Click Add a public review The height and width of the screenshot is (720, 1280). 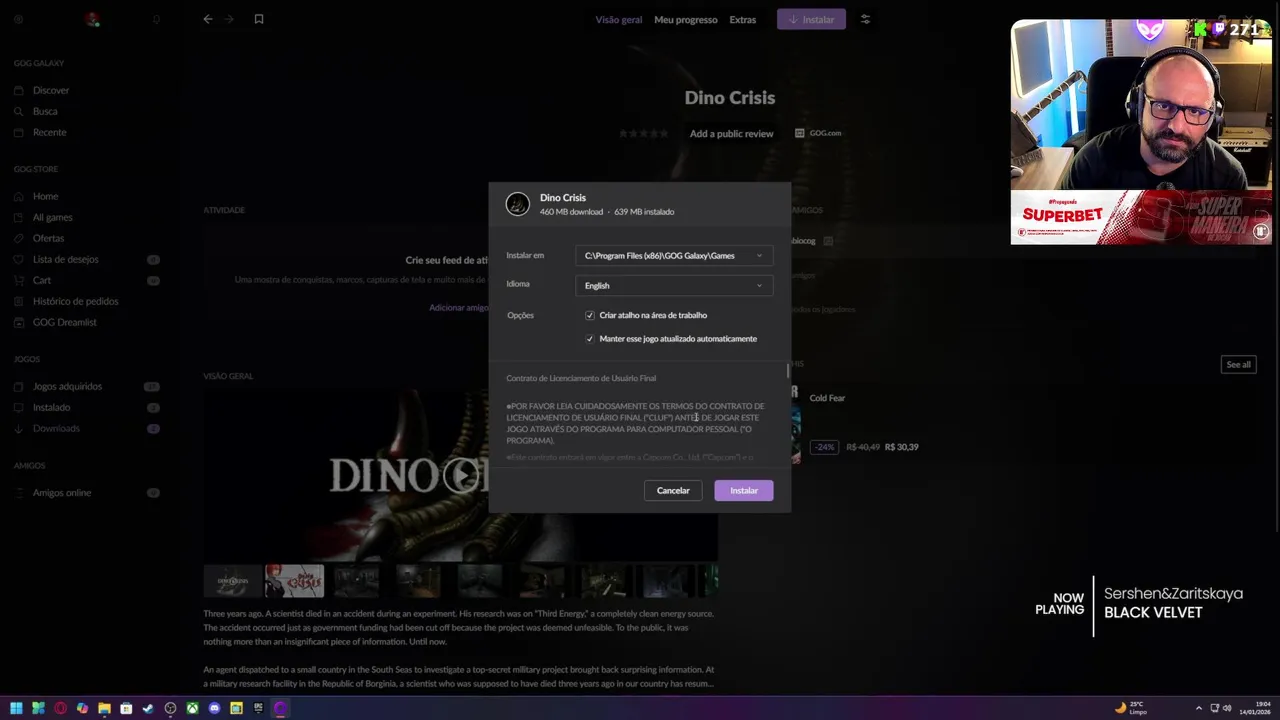coord(731,133)
